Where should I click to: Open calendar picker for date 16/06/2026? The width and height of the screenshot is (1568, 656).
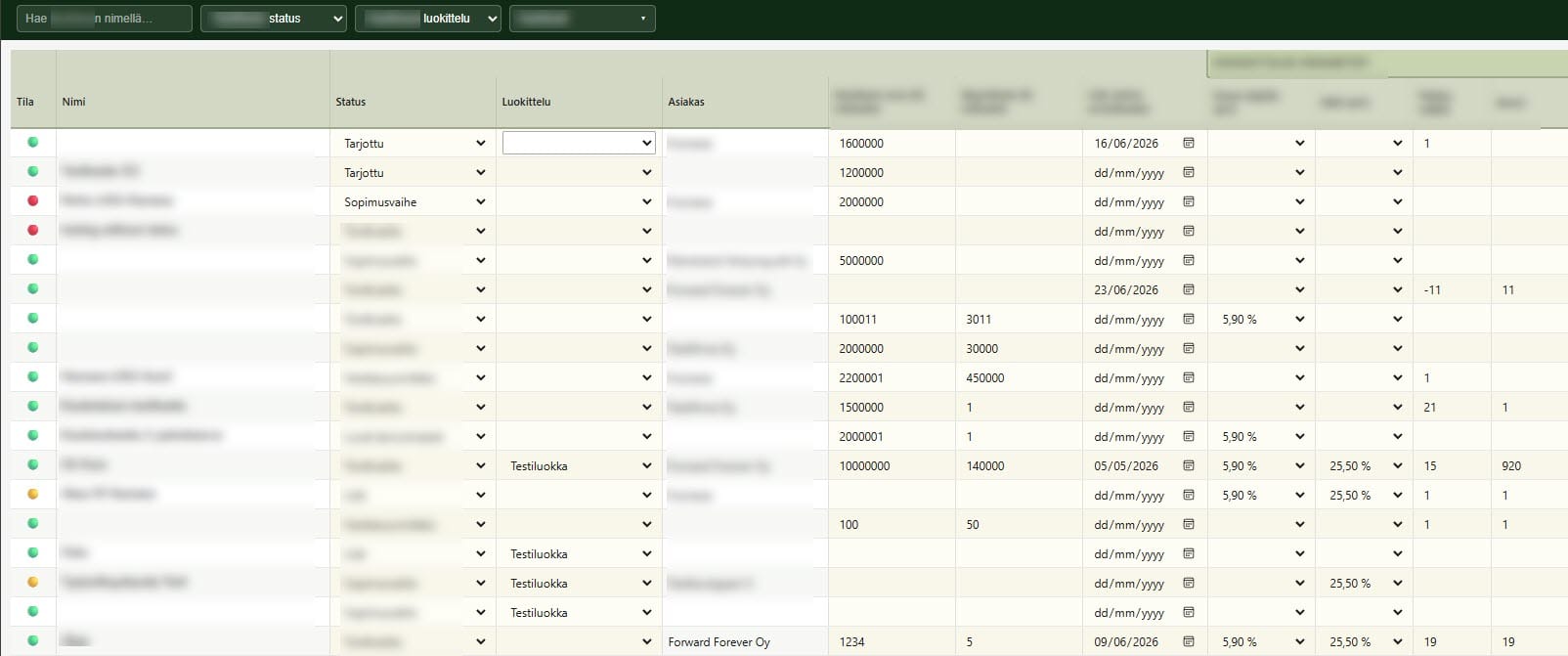[x=1189, y=143]
